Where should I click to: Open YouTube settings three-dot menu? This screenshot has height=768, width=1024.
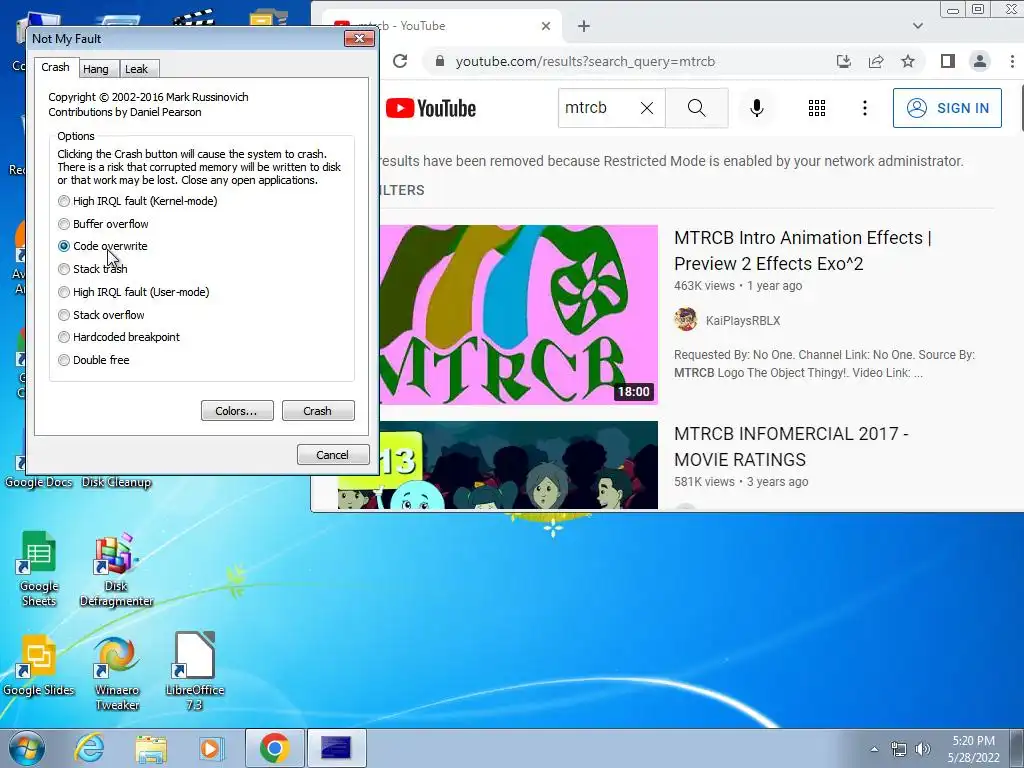[x=865, y=108]
